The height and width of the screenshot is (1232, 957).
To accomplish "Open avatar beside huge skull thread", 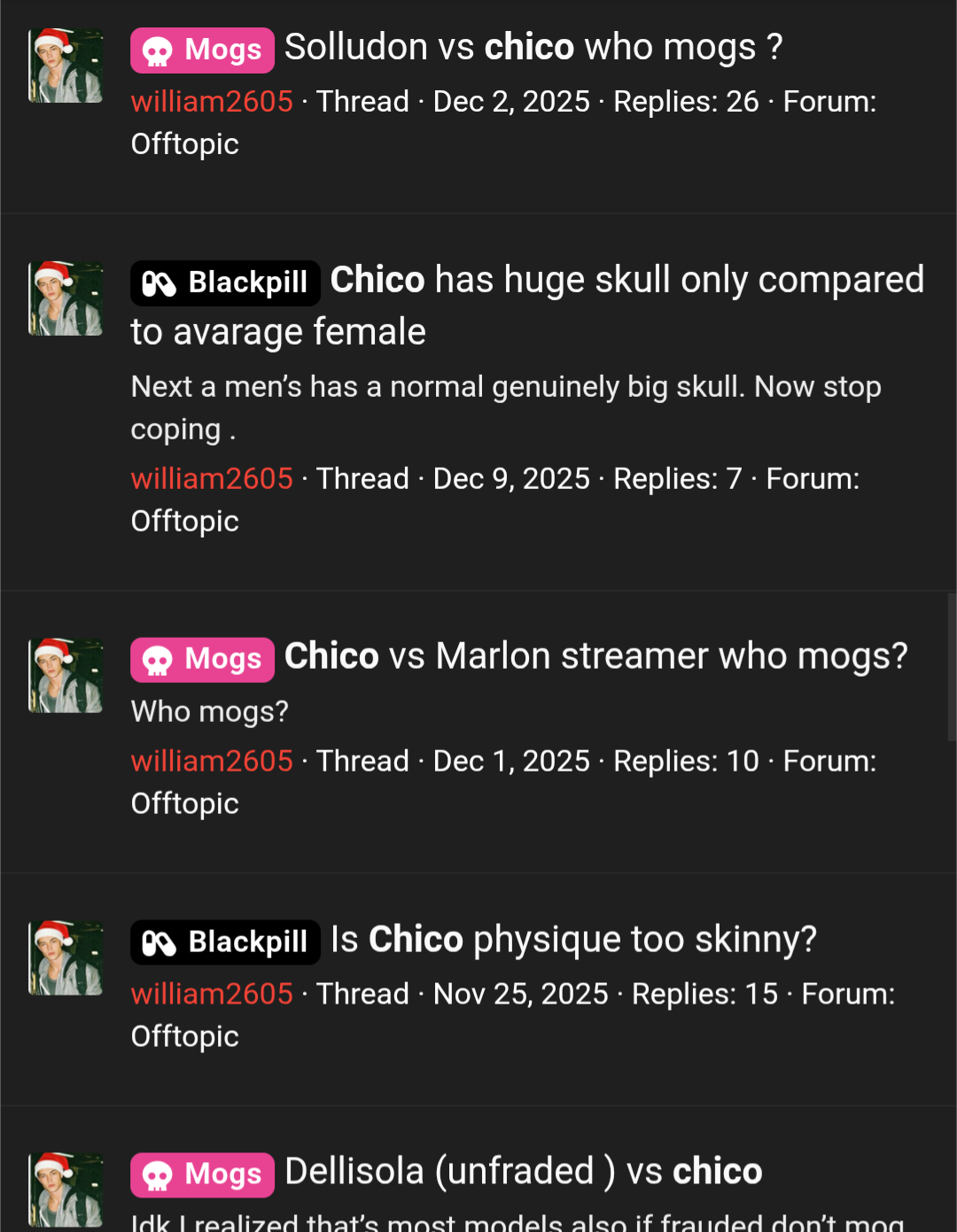I will [x=66, y=298].
